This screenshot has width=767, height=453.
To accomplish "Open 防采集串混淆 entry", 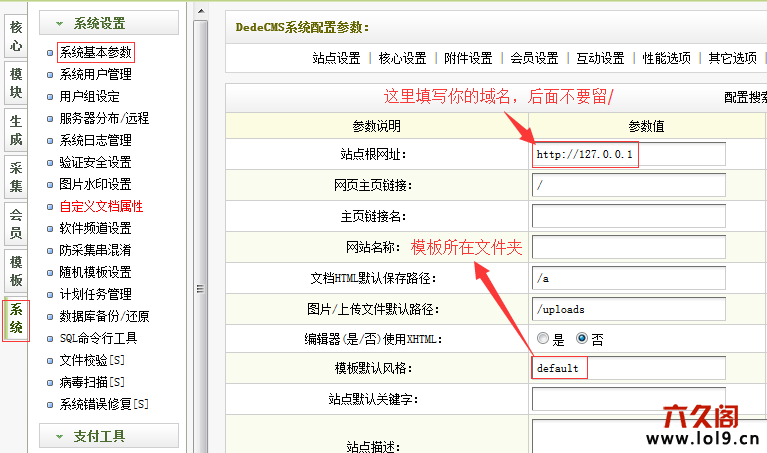I will (x=96, y=250).
